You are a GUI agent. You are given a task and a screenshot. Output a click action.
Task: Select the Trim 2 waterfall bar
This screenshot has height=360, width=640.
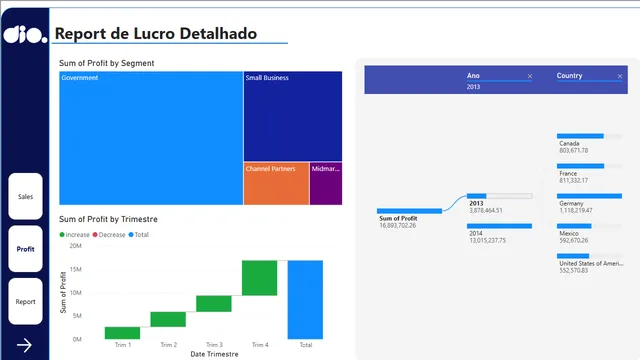click(168, 319)
